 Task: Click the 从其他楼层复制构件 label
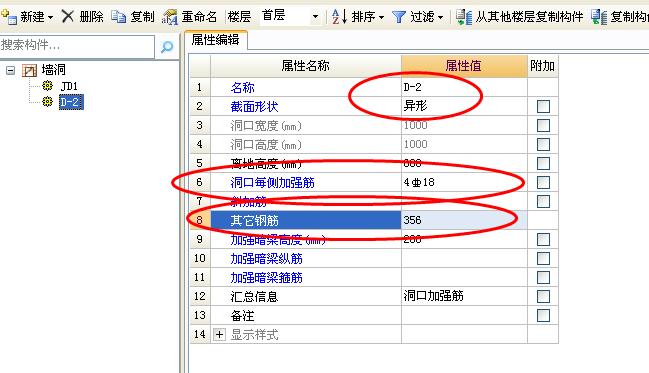point(529,17)
